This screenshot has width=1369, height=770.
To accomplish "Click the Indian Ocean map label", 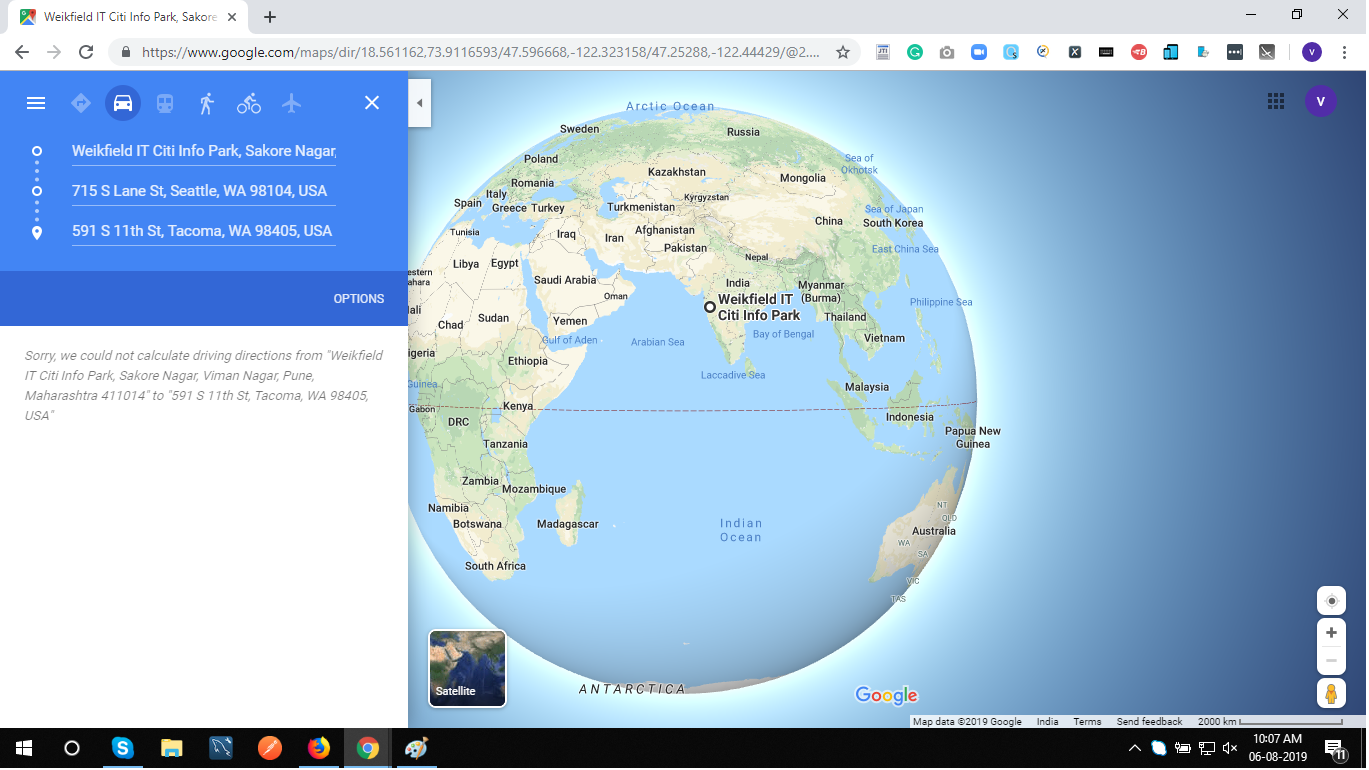I will pos(741,530).
